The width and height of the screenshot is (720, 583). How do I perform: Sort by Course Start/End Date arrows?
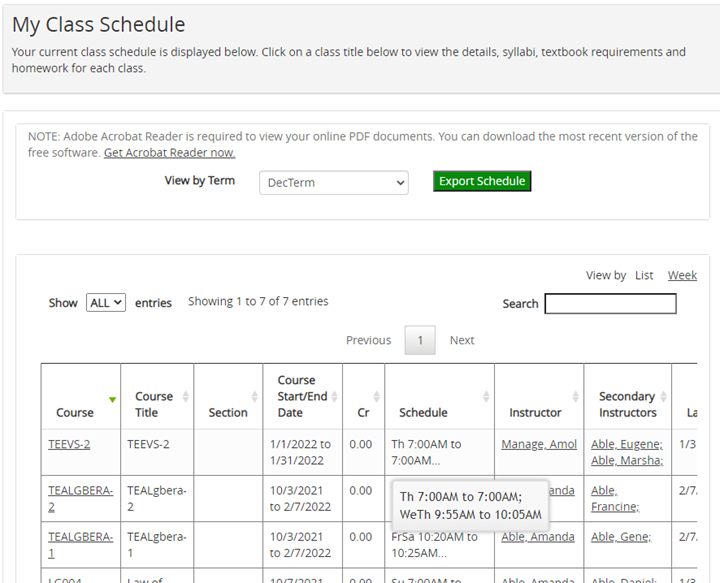[334, 397]
